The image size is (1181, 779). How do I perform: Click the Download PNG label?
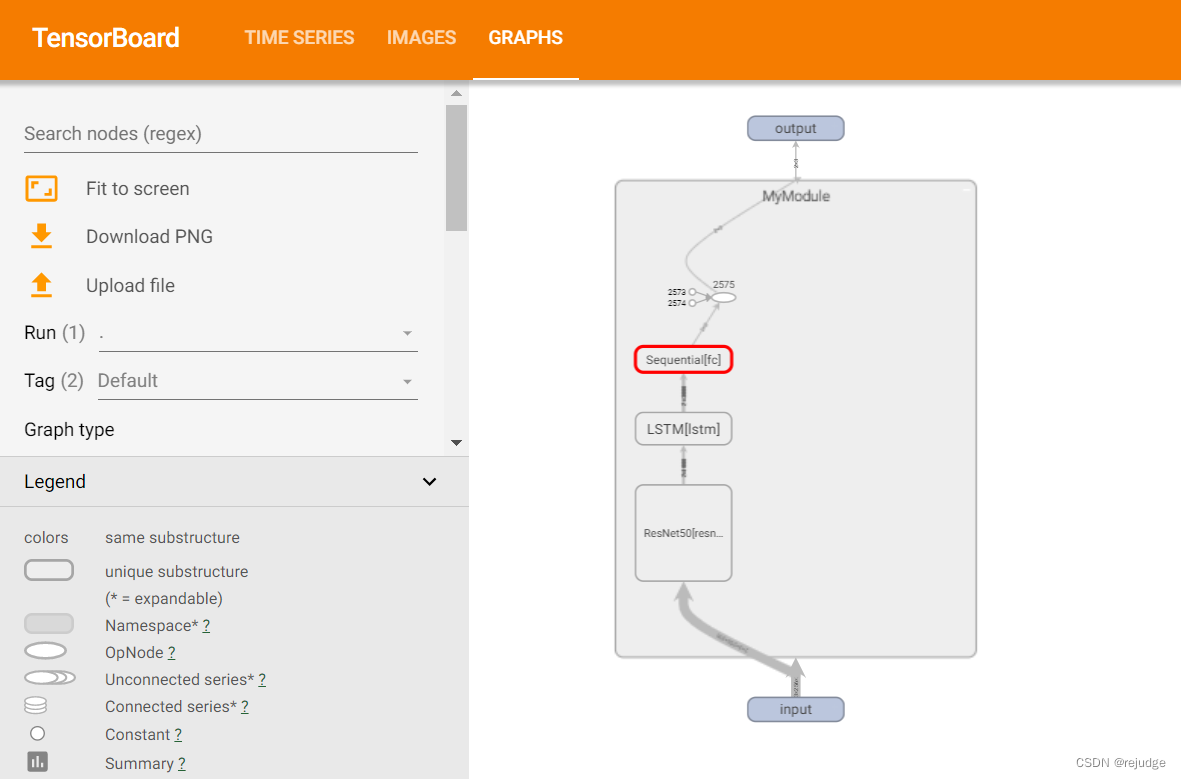click(x=149, y=237)
